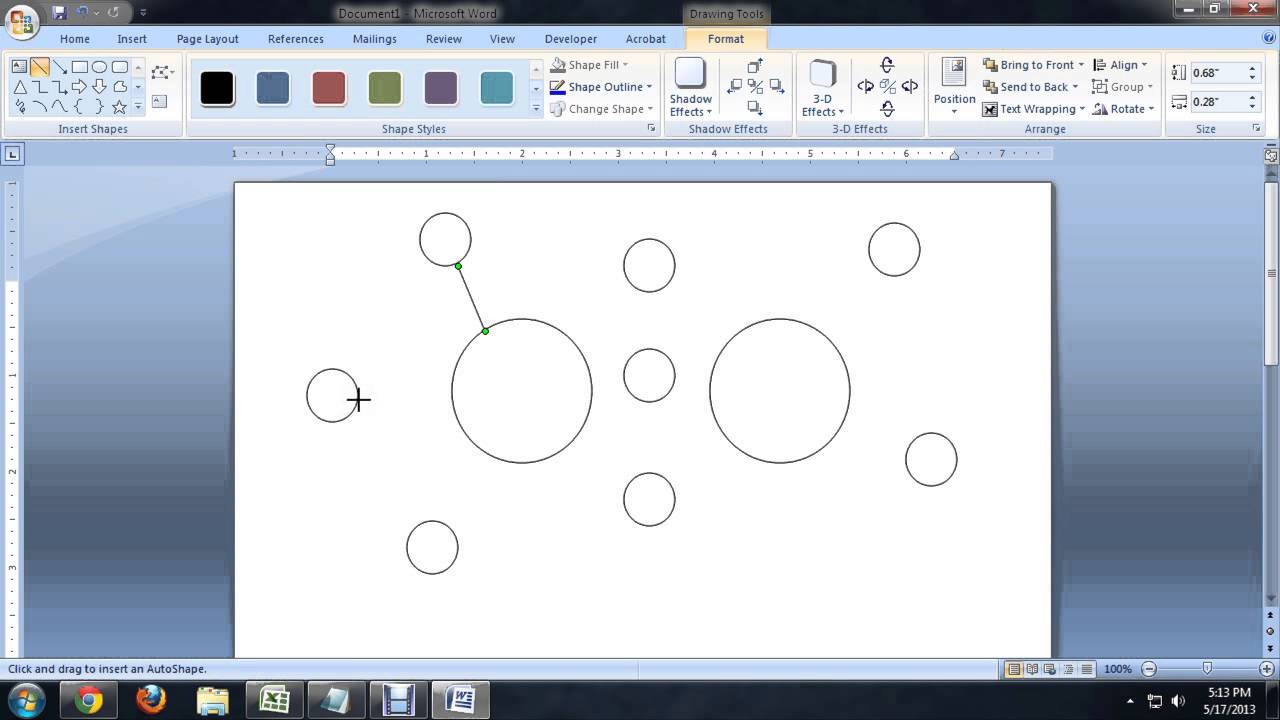The width and height of the screenshot is (1280, 720).
Task: Open Excel from the taskbar
Action: click(x=274, y=700)
